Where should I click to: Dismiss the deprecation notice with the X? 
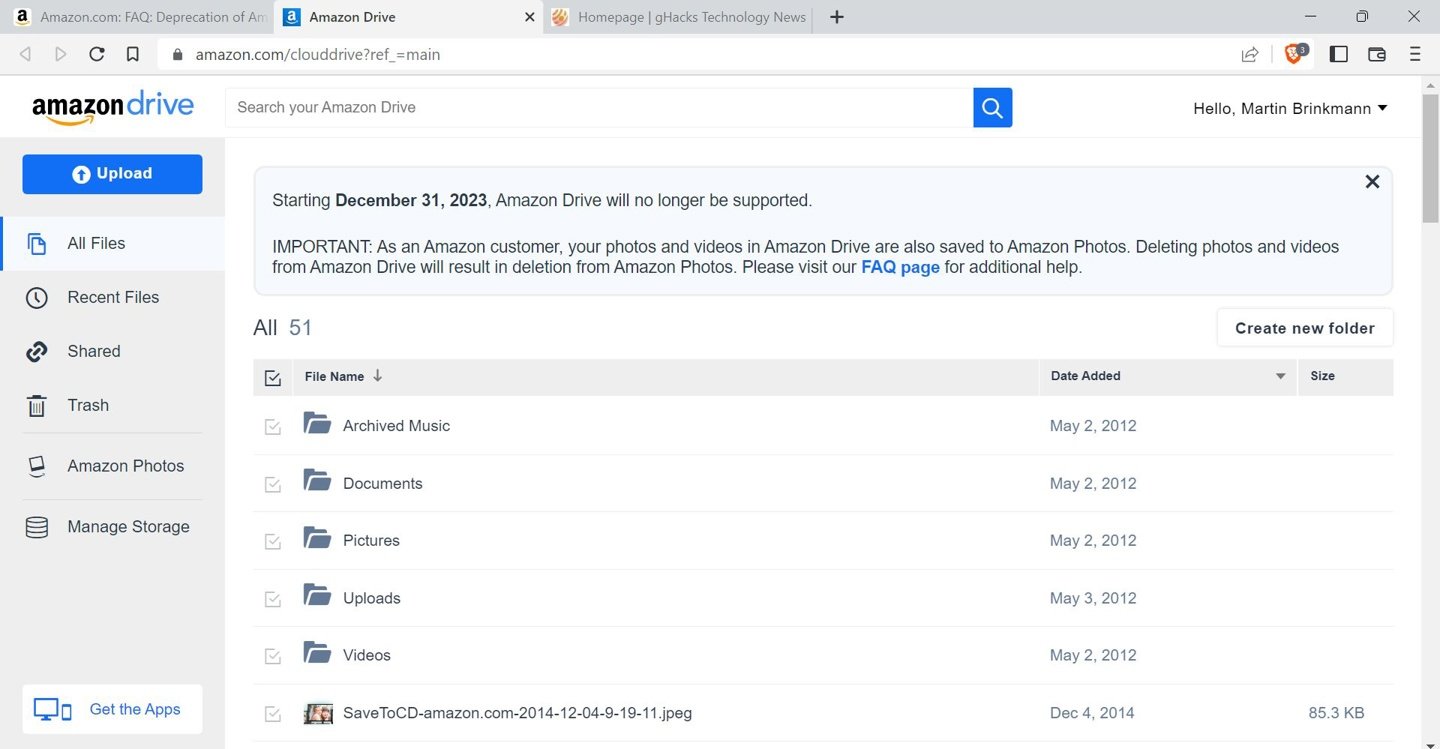click(x=1372, y=181)
